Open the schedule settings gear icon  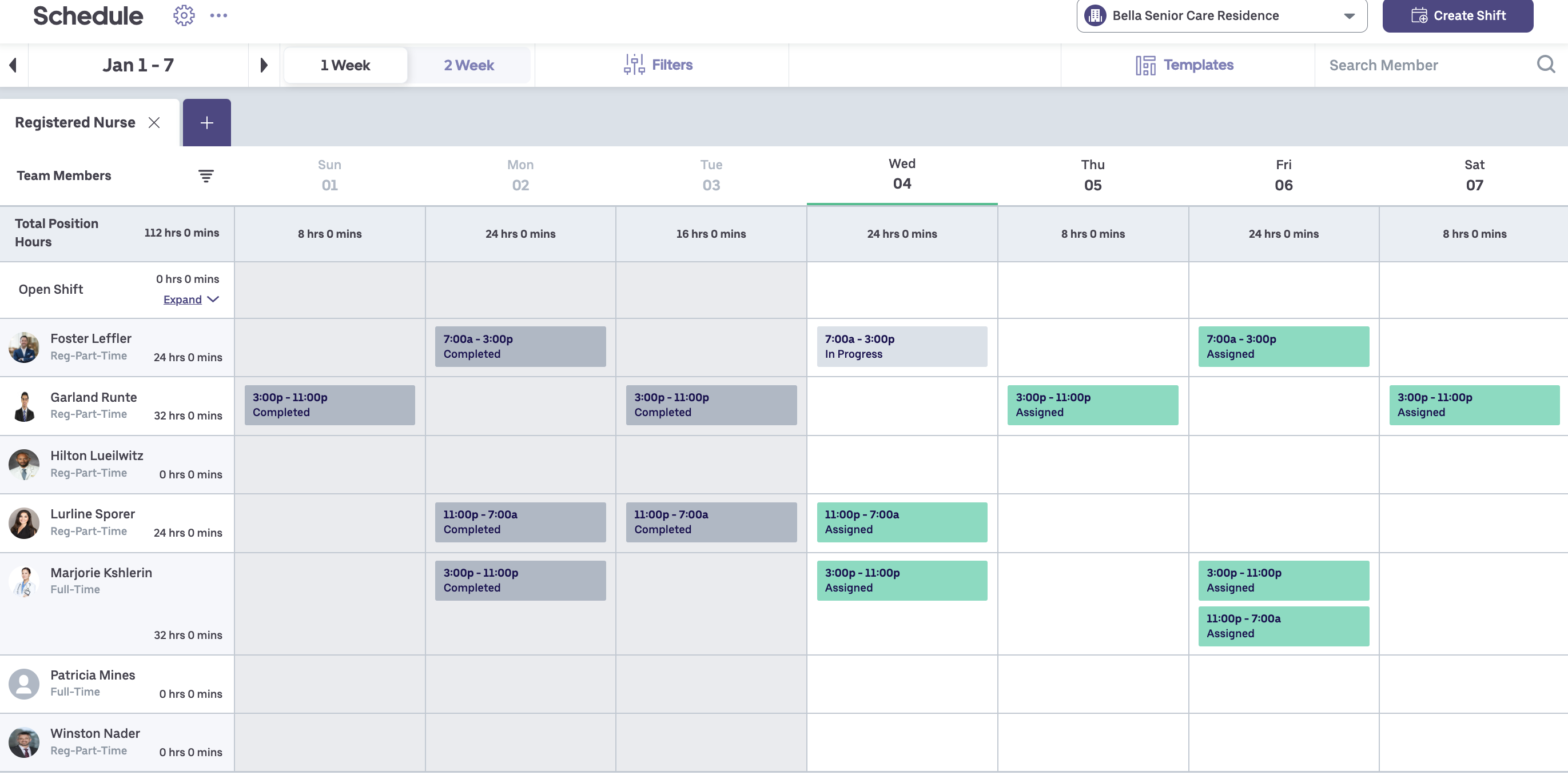[x=184, y=15]
